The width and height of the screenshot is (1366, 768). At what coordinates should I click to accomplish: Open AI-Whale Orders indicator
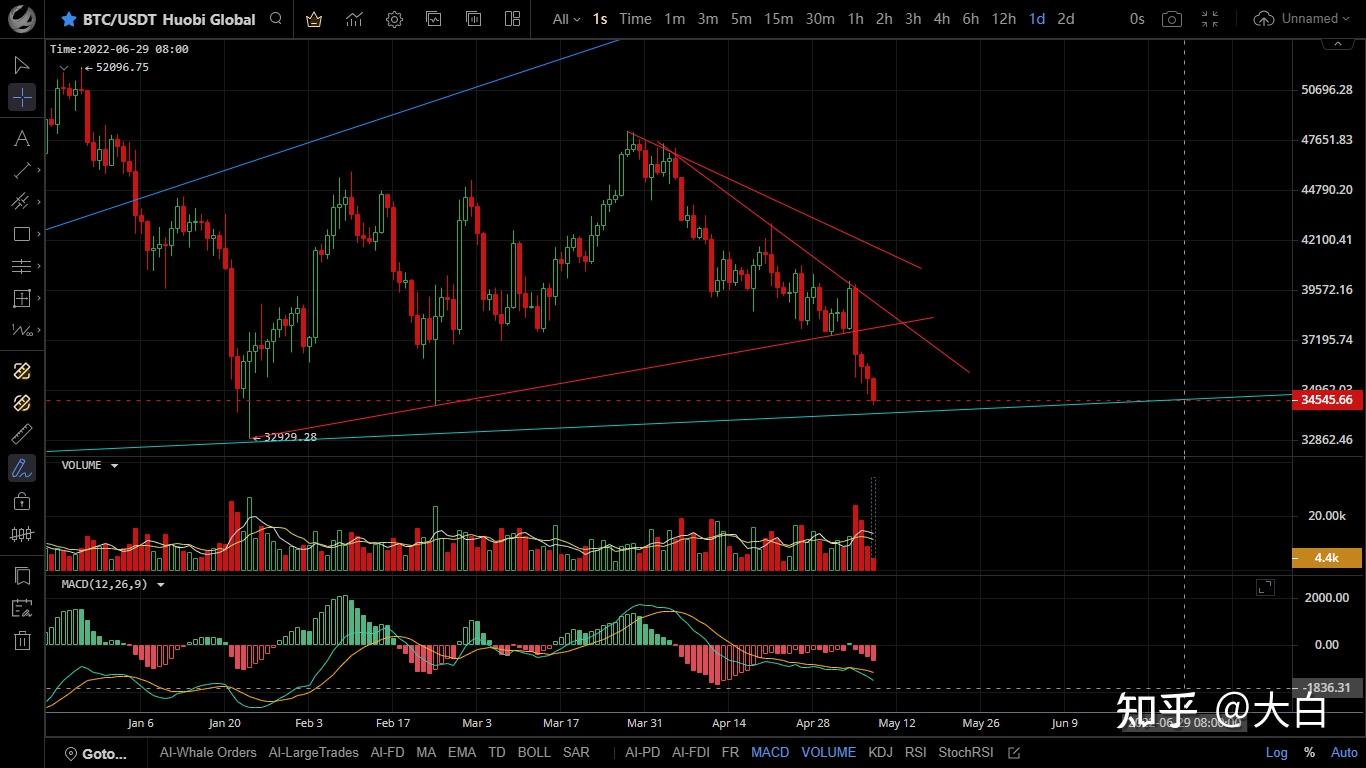tap(208, 752)
